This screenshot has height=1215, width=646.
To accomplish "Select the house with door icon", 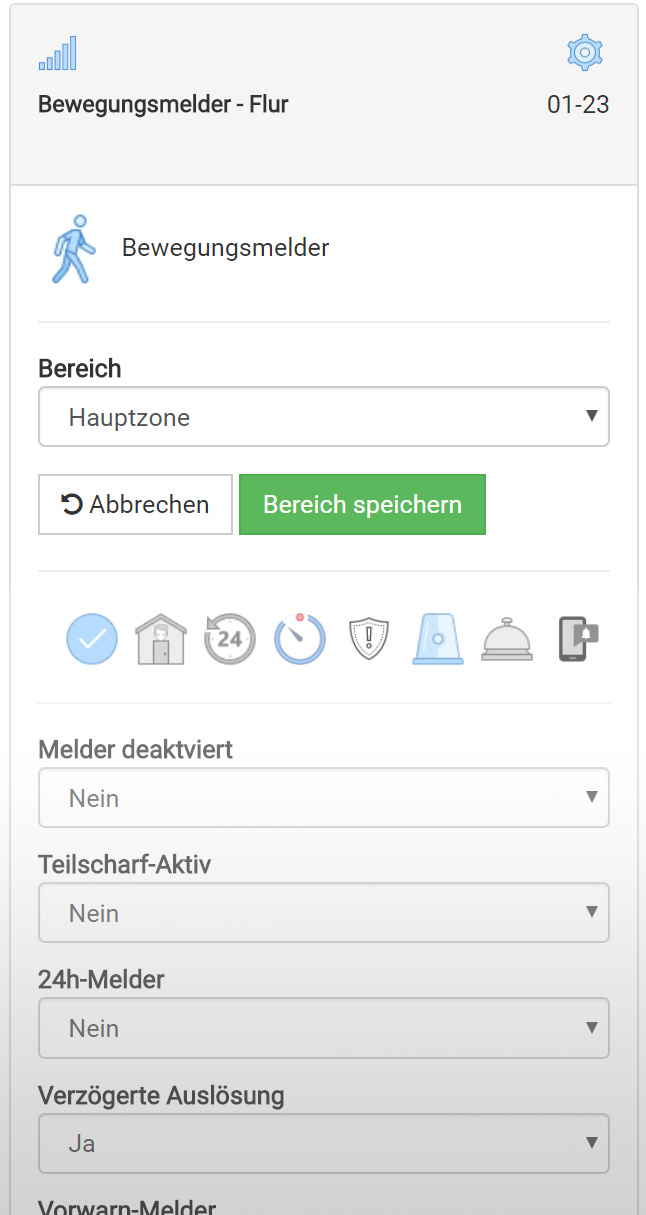I will coord(160,638).
